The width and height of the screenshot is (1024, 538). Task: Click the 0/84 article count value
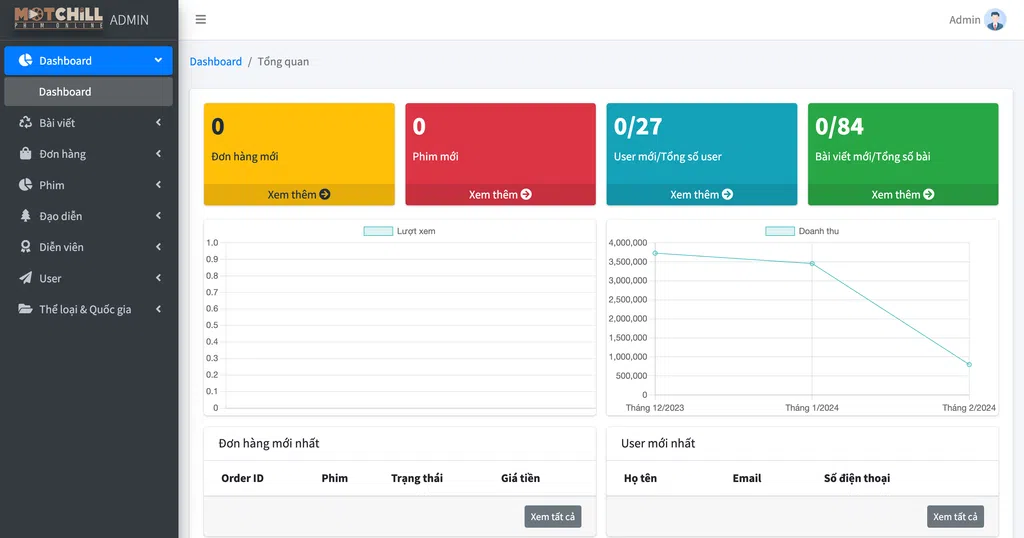tap(839, 126)
